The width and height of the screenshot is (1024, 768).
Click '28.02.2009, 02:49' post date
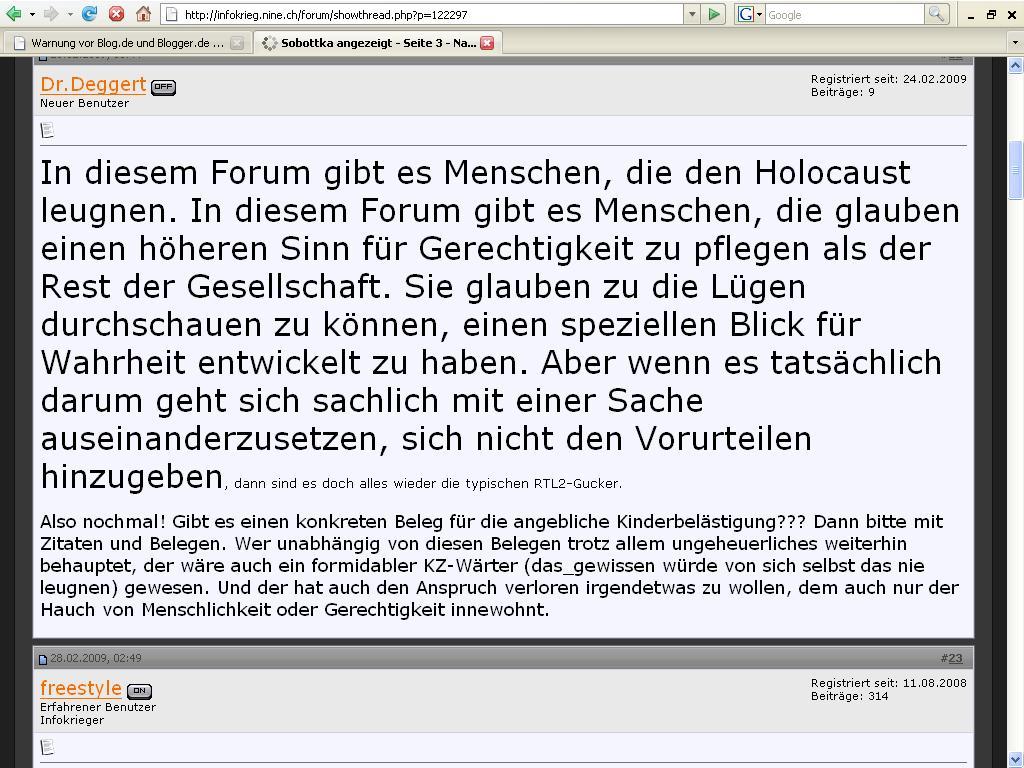pyautogui.click(x=96, y=658)
